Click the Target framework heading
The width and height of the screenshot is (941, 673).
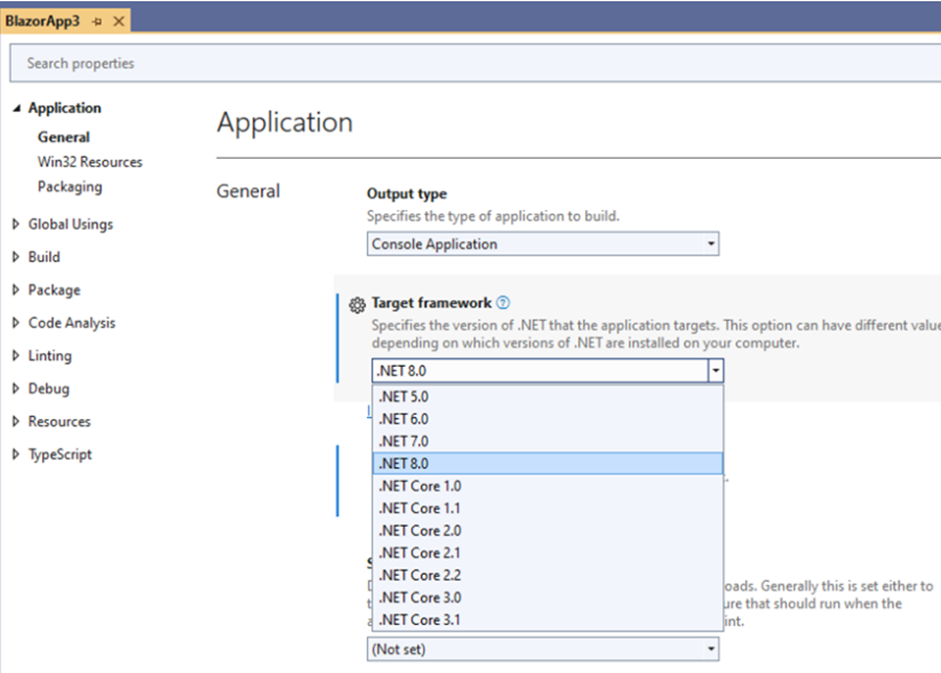431,303
